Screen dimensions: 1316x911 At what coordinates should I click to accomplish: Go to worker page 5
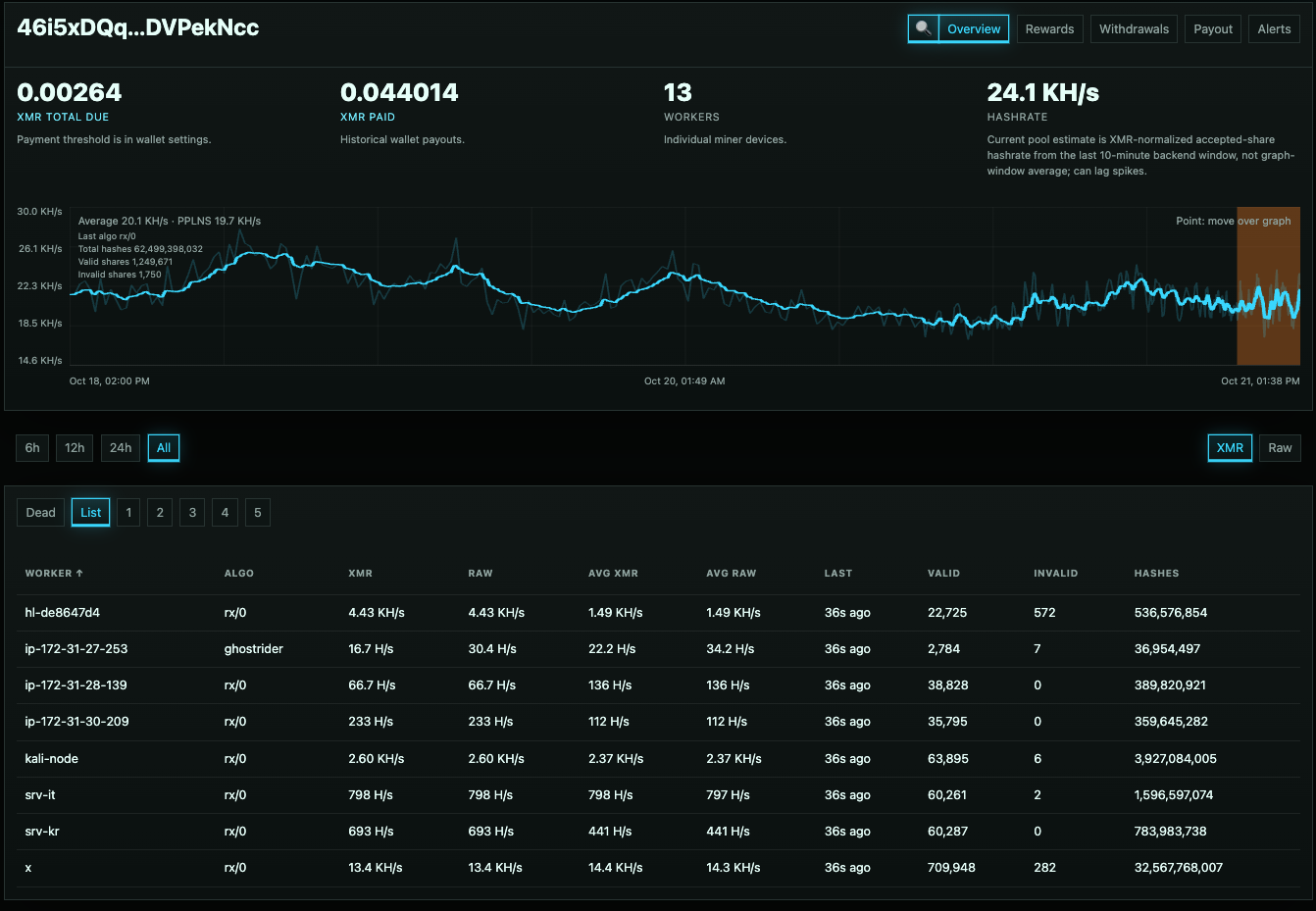258,513
